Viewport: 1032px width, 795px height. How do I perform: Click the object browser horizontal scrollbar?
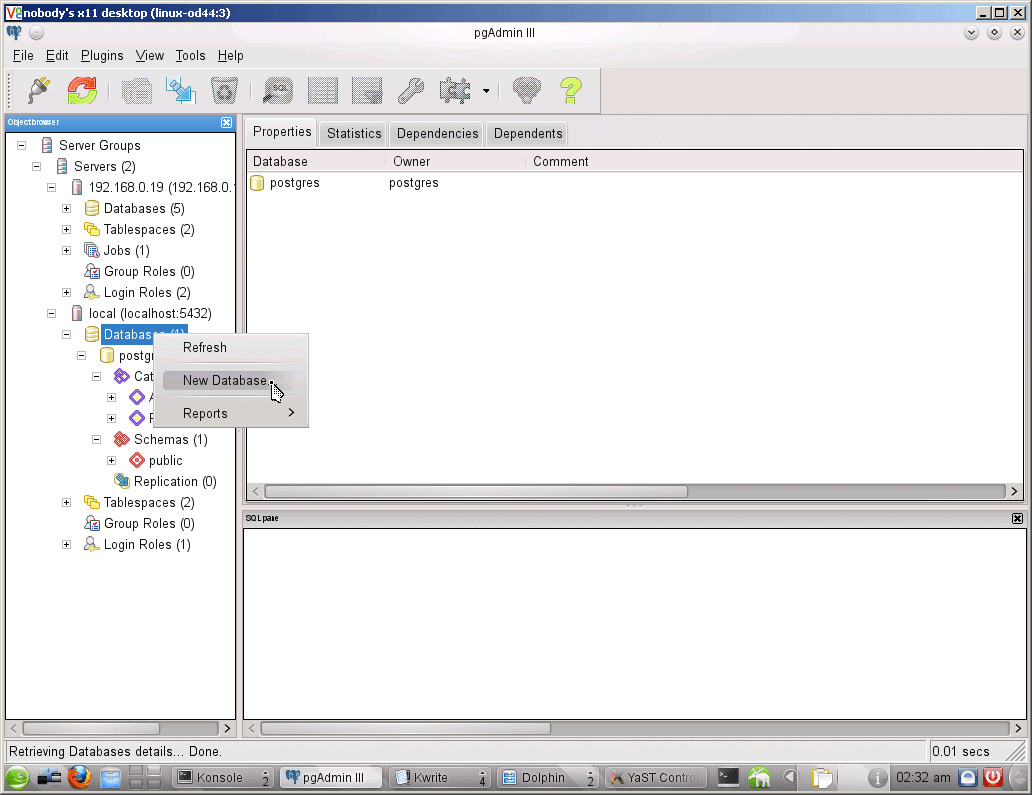pyautogui.click(x=91, y=729)
